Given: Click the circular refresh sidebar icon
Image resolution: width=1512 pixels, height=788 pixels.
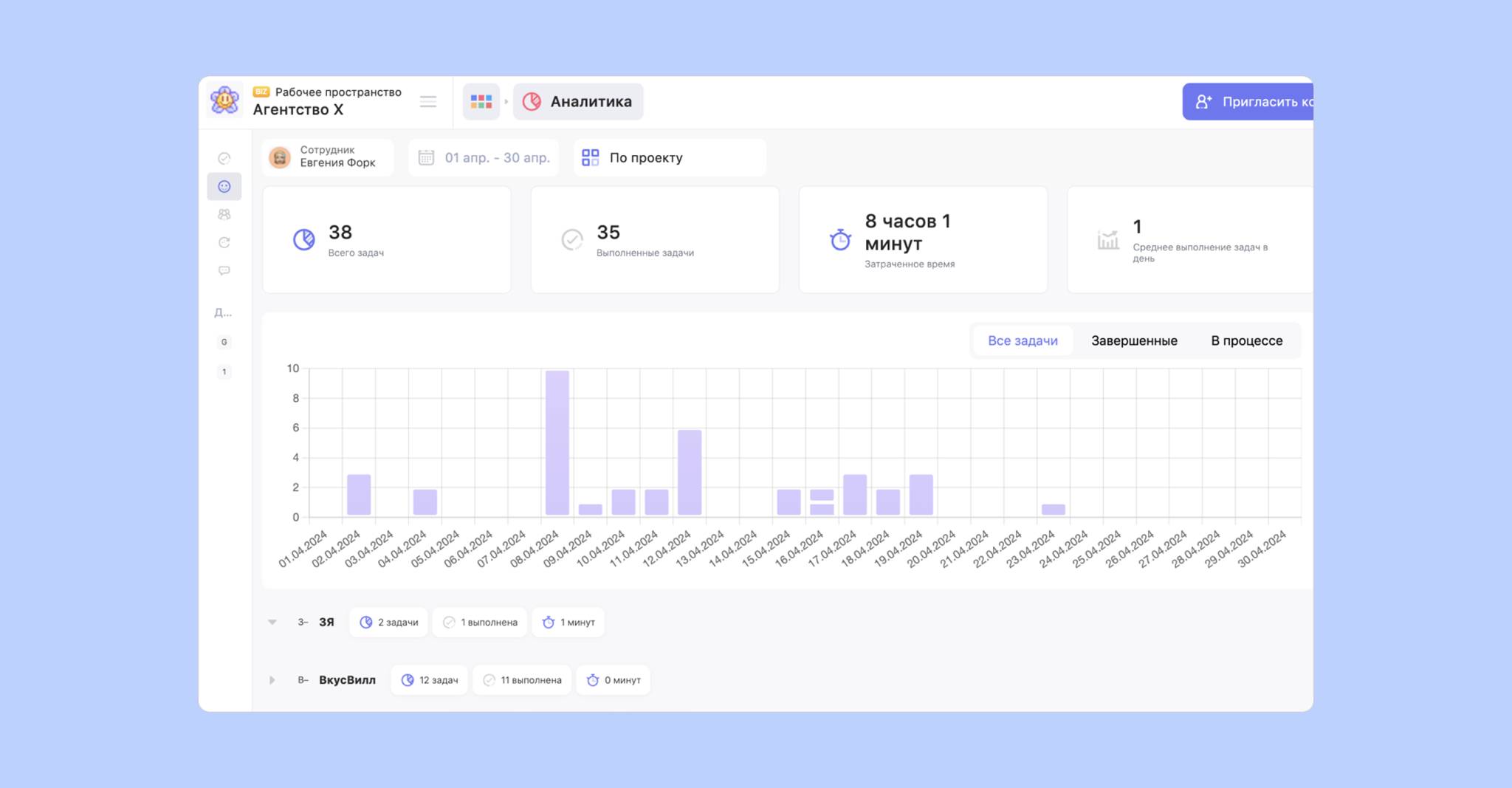Looking at the screenshot, I should coord(224,243).
